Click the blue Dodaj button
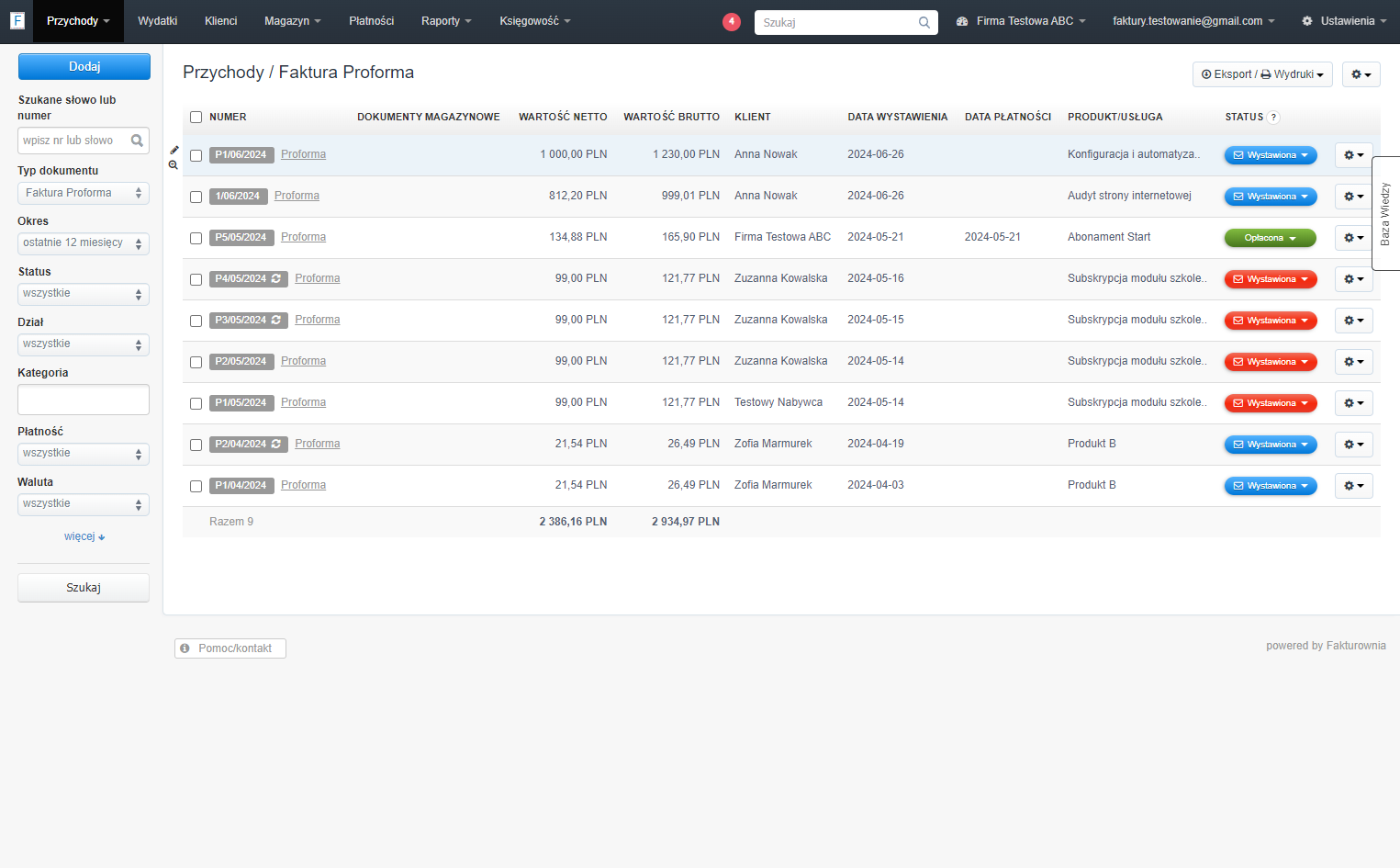The height and width of the screenshot is (868, 1400). [x=84, y=66]
